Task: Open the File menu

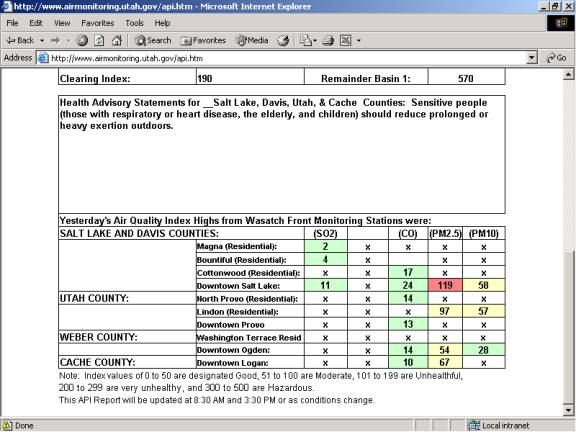Action: pos(12,23)
